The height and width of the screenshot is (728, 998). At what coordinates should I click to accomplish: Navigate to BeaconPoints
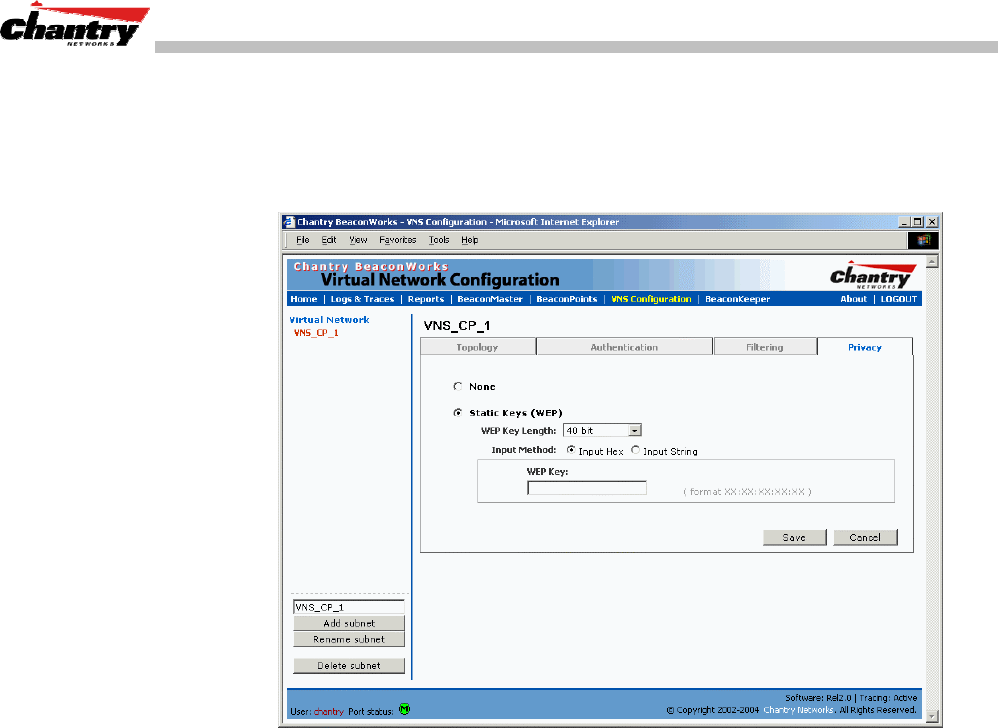pyautogui.click(x=566, y=299)
